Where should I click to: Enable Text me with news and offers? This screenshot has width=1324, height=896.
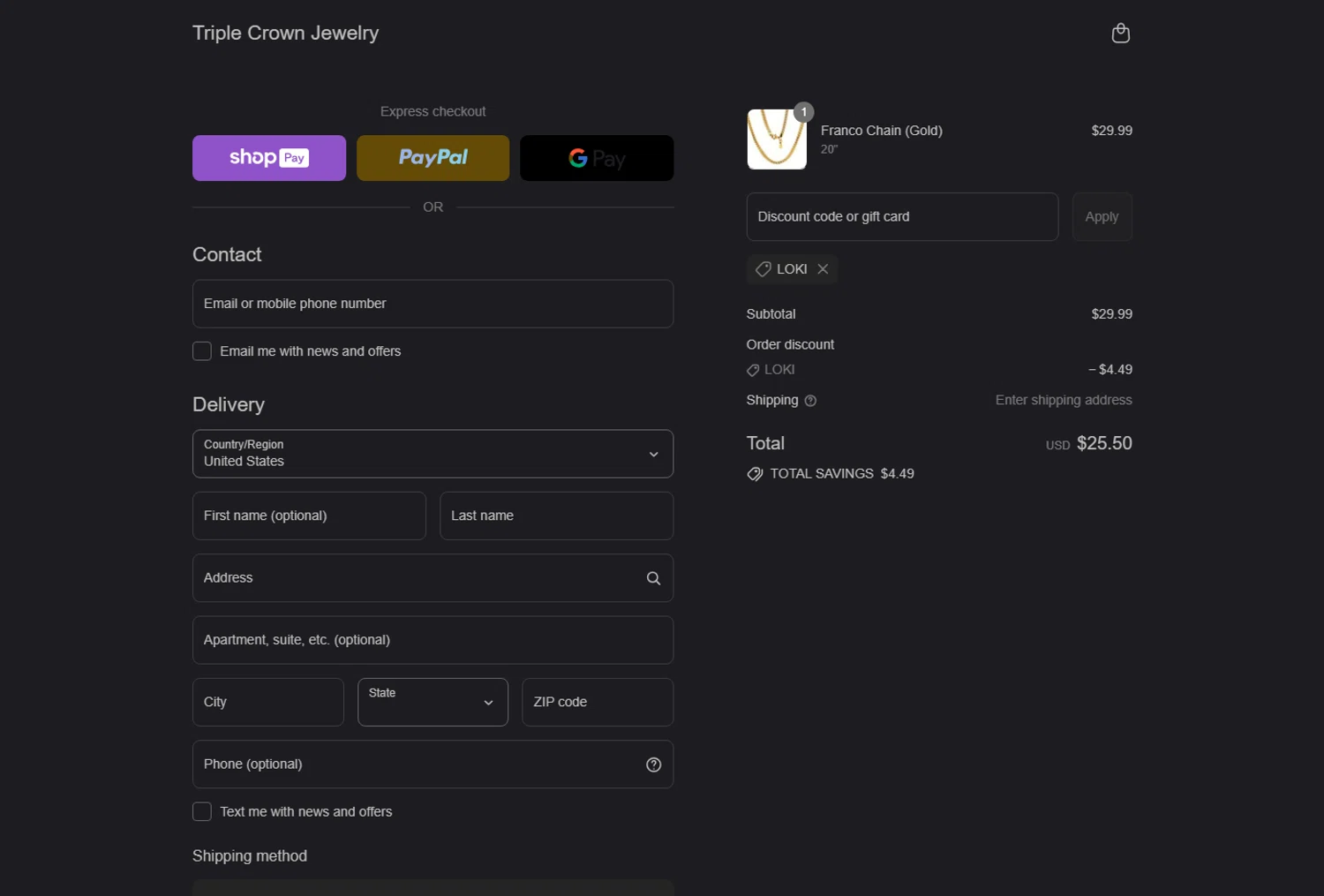(202, 812)
